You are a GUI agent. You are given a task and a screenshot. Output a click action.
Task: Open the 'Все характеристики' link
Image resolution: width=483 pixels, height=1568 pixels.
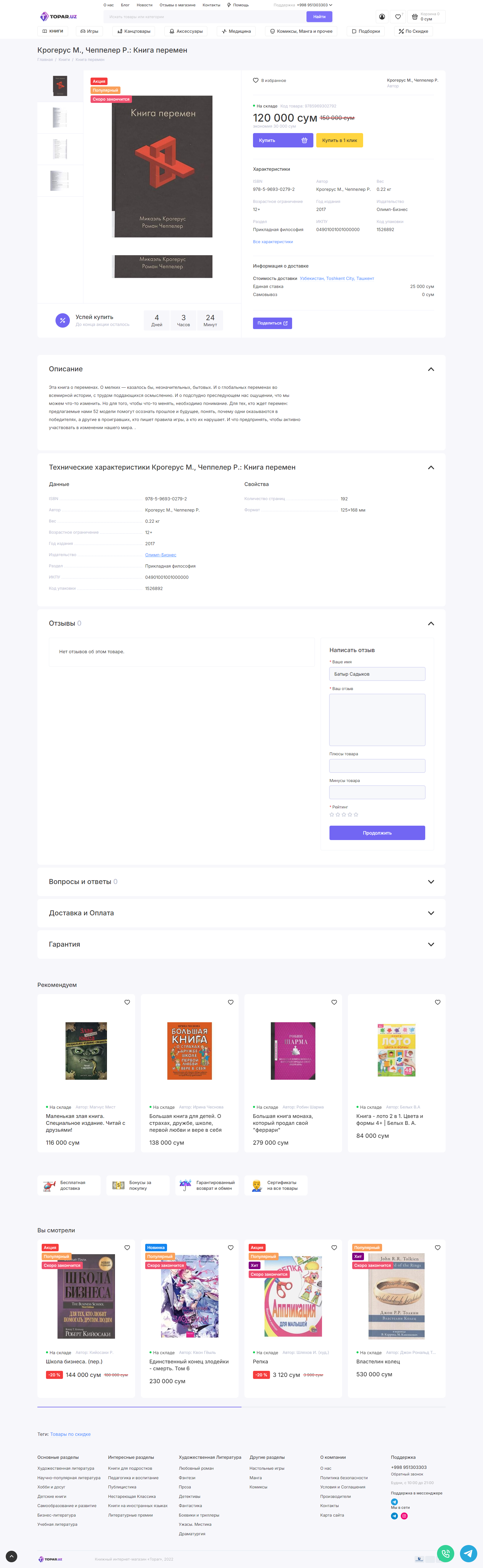coord(273,242)
